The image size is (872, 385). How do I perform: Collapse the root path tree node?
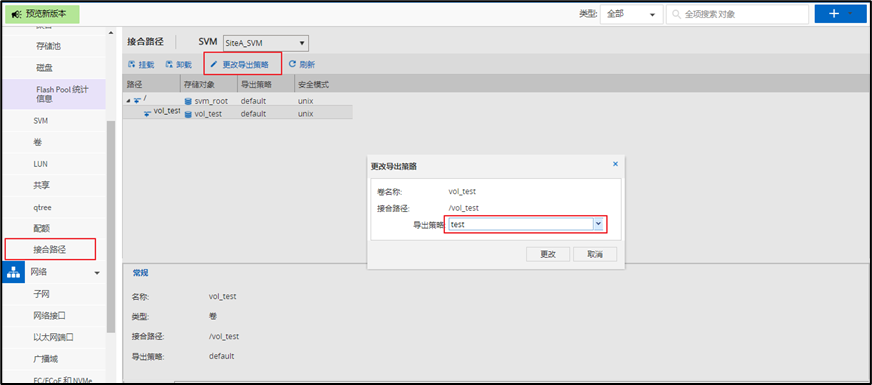(128, 101)
